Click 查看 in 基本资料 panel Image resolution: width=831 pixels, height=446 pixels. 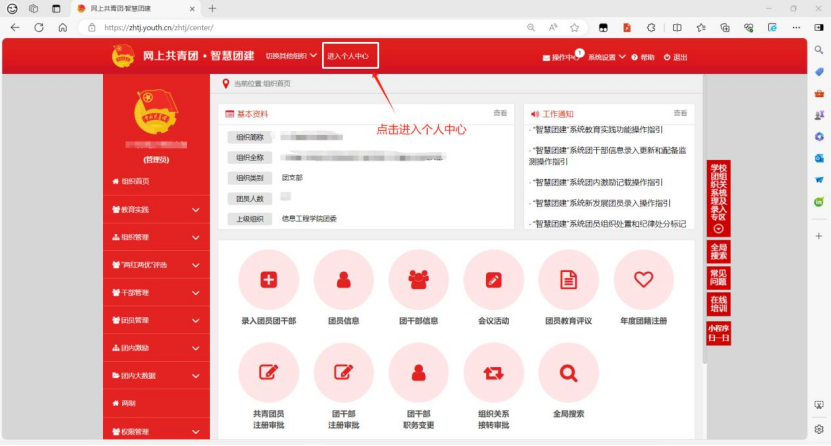click(500, 113)
